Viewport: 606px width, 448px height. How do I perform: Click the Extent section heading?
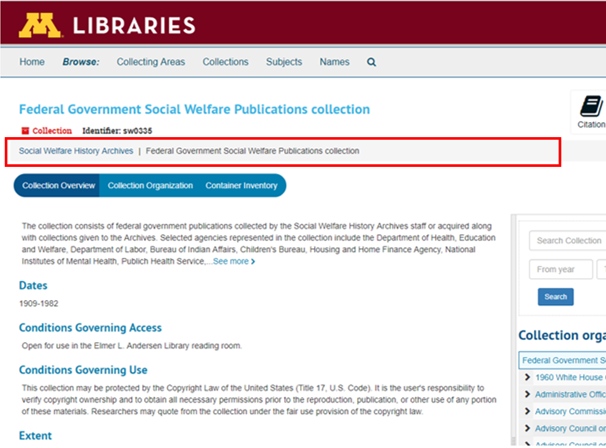coord(35,436)
